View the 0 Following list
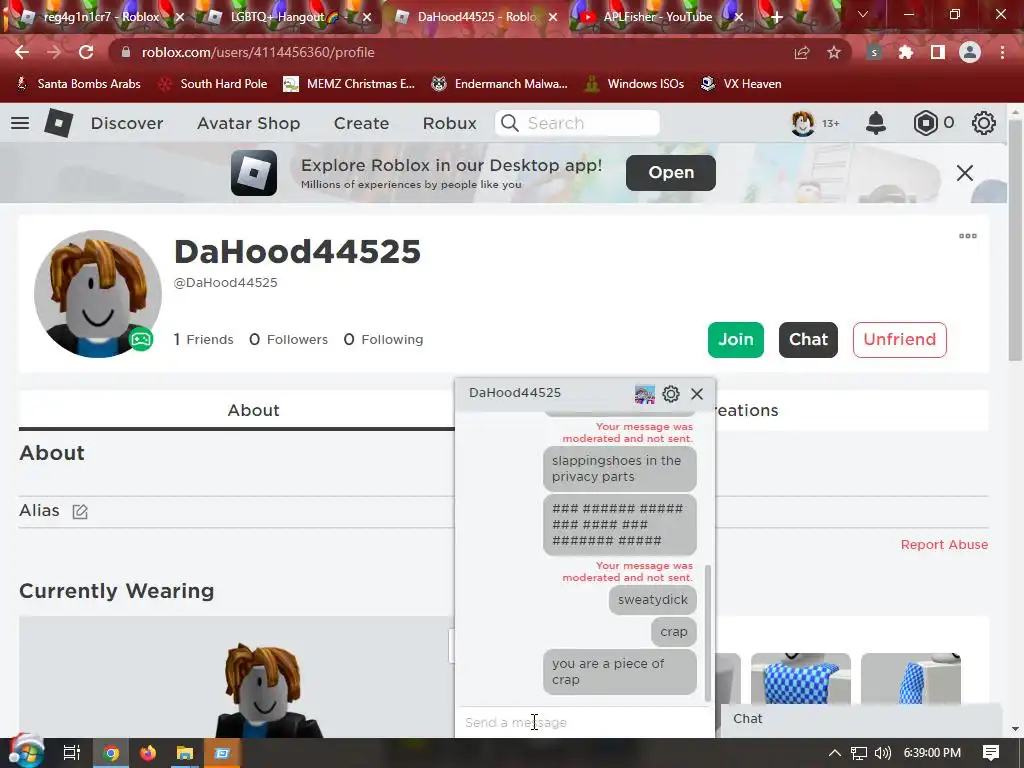Viewport: 1024px width, 768px height. [383, 340]
